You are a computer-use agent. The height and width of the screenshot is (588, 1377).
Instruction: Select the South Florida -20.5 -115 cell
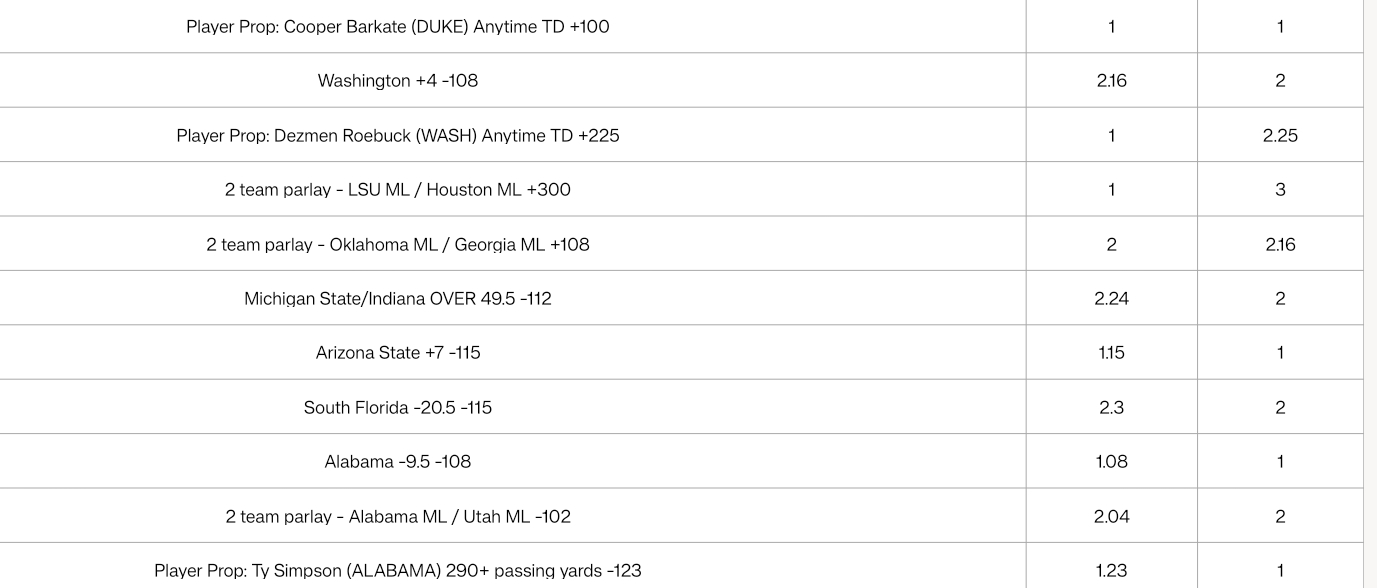397,407
